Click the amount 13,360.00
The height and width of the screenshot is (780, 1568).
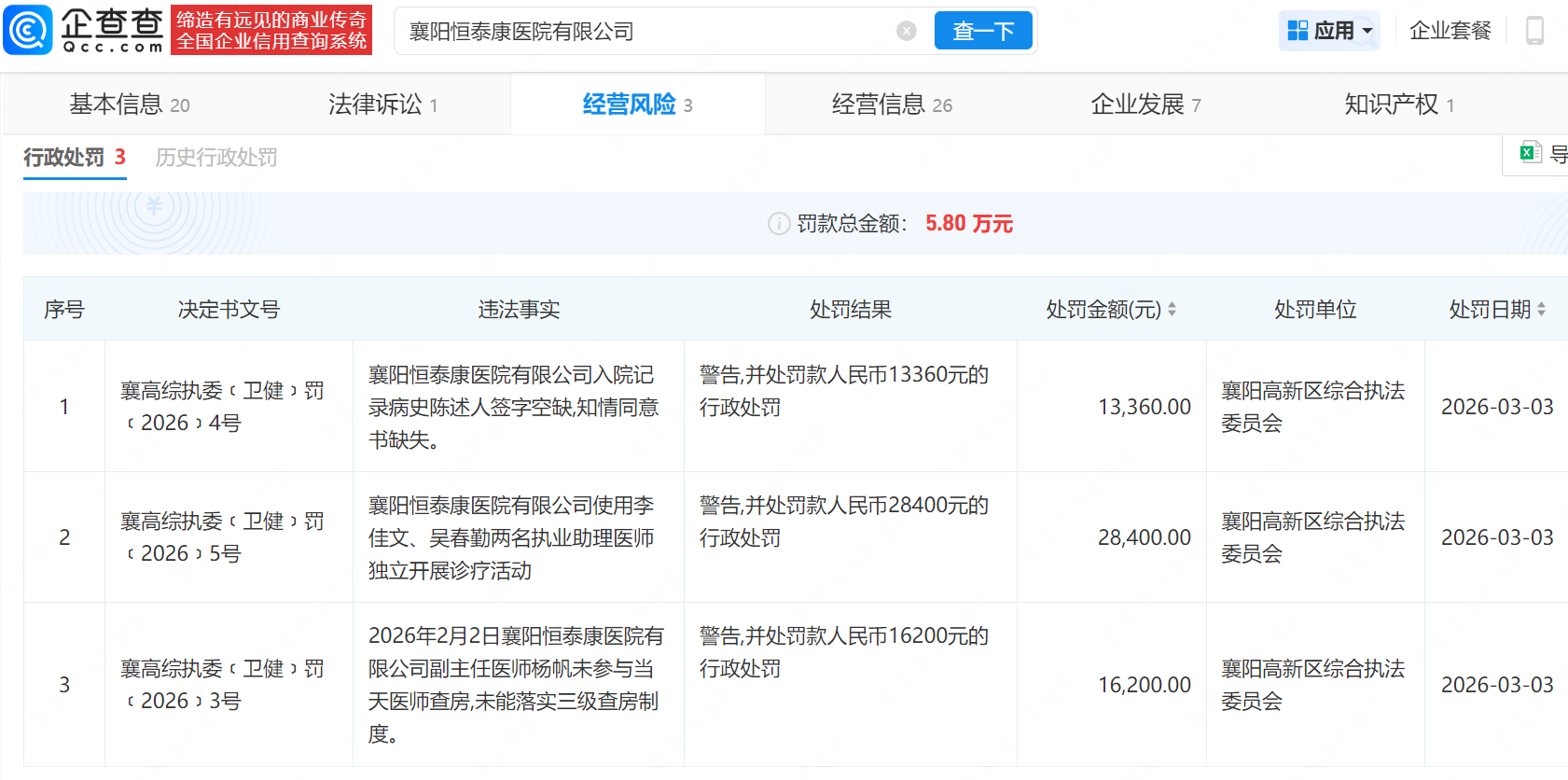pyautogui.click(x=1145, y=407)
